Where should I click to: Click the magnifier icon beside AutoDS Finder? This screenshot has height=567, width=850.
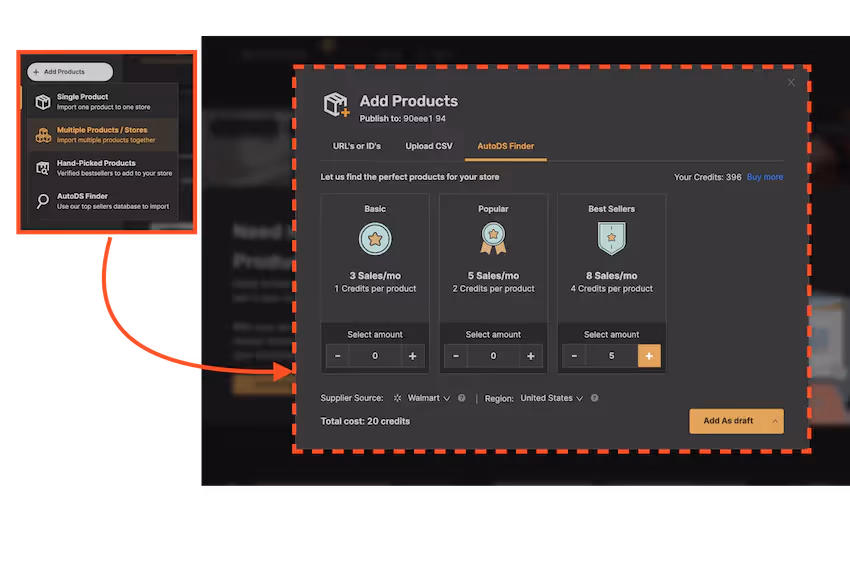(42, 201)
